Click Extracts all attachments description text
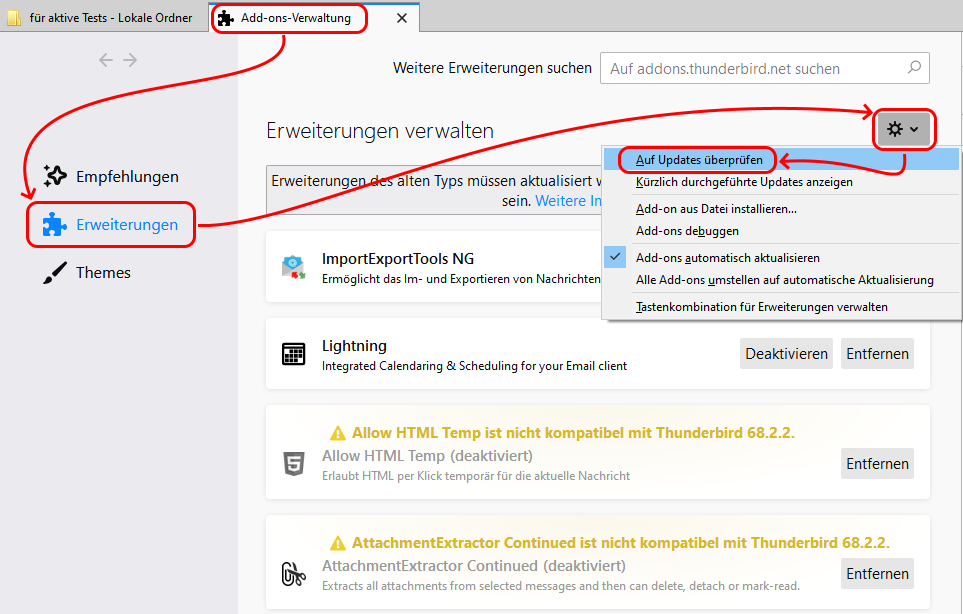Image resolution: width=963 pixels, height=614 pixels. point(561,586)
